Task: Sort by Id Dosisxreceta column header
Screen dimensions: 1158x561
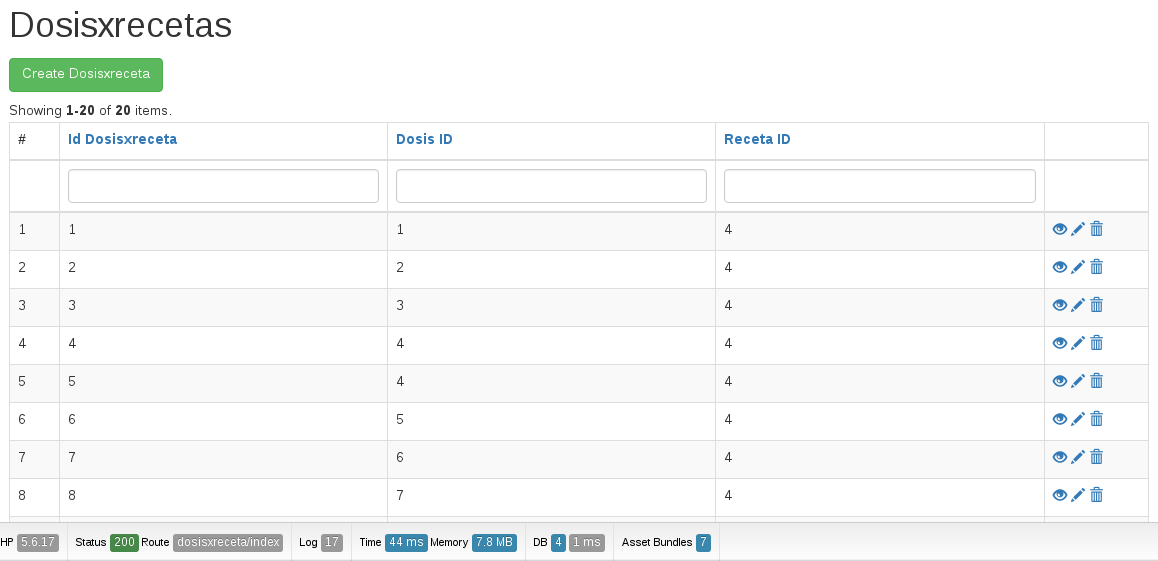Action: coord(123,139)
